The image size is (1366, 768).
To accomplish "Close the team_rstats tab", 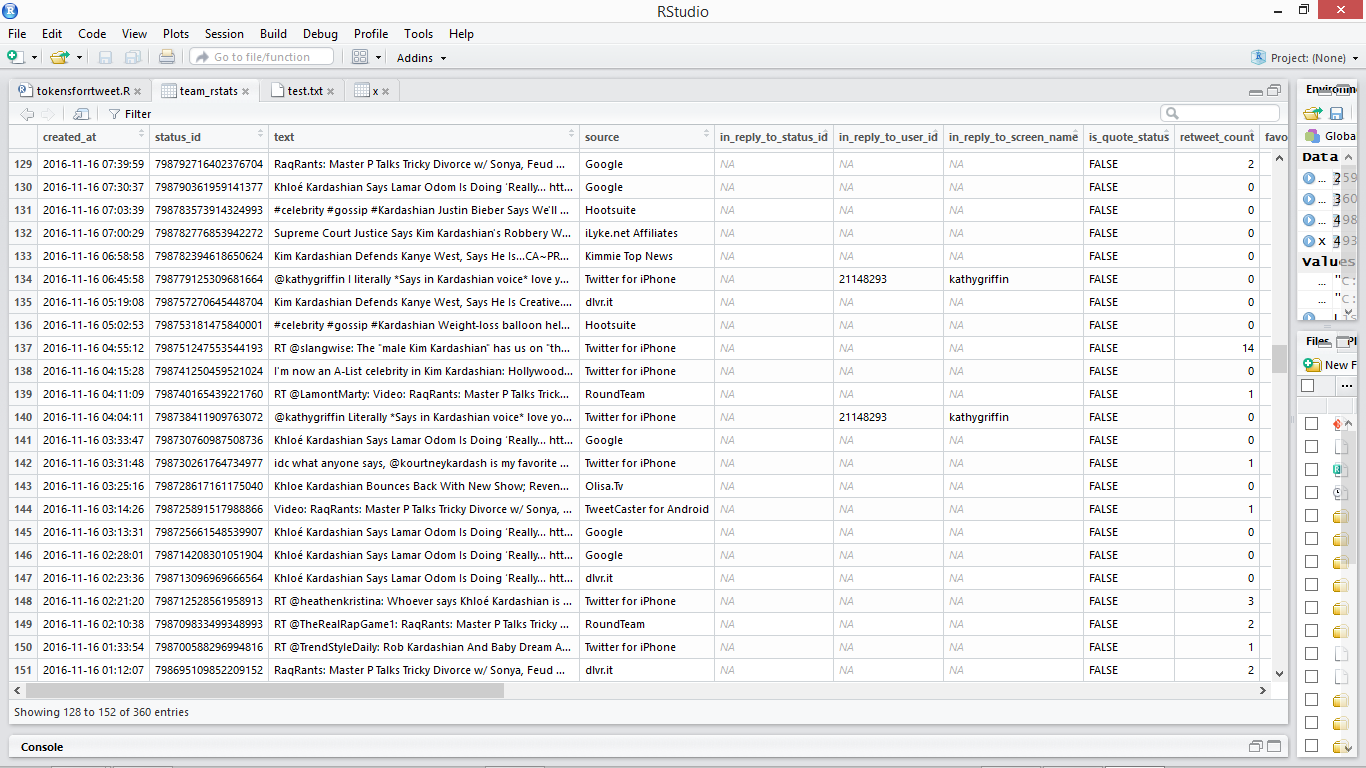I will (245, 91).
